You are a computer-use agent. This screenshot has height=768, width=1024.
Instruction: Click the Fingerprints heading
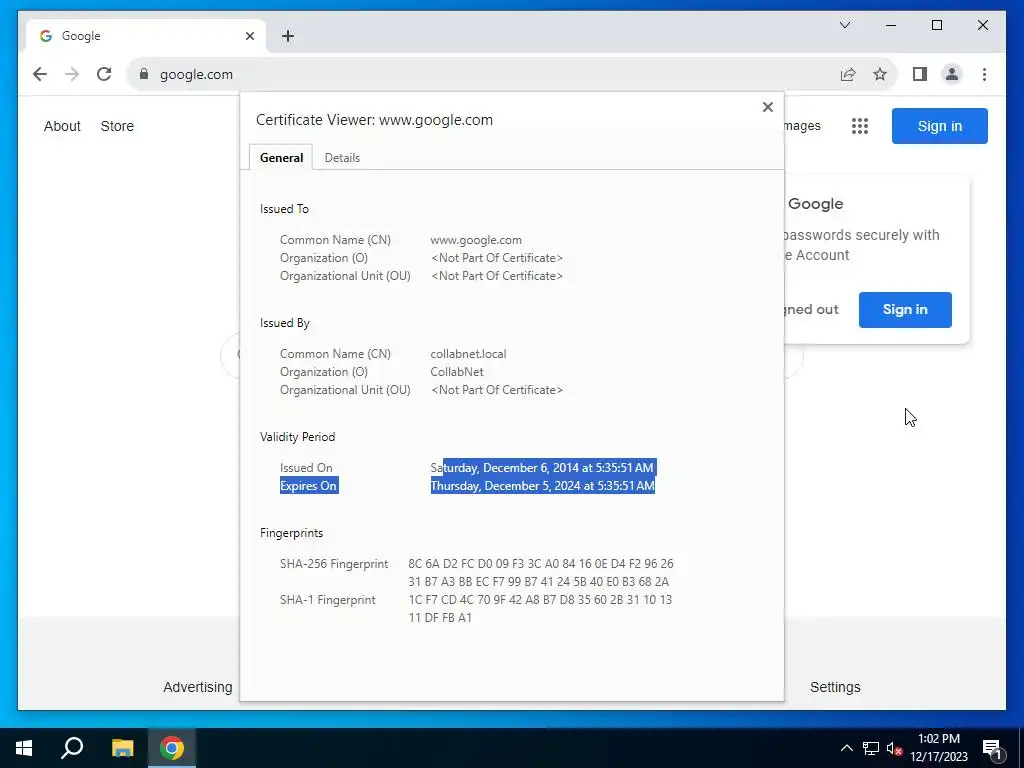coord(291,533)
